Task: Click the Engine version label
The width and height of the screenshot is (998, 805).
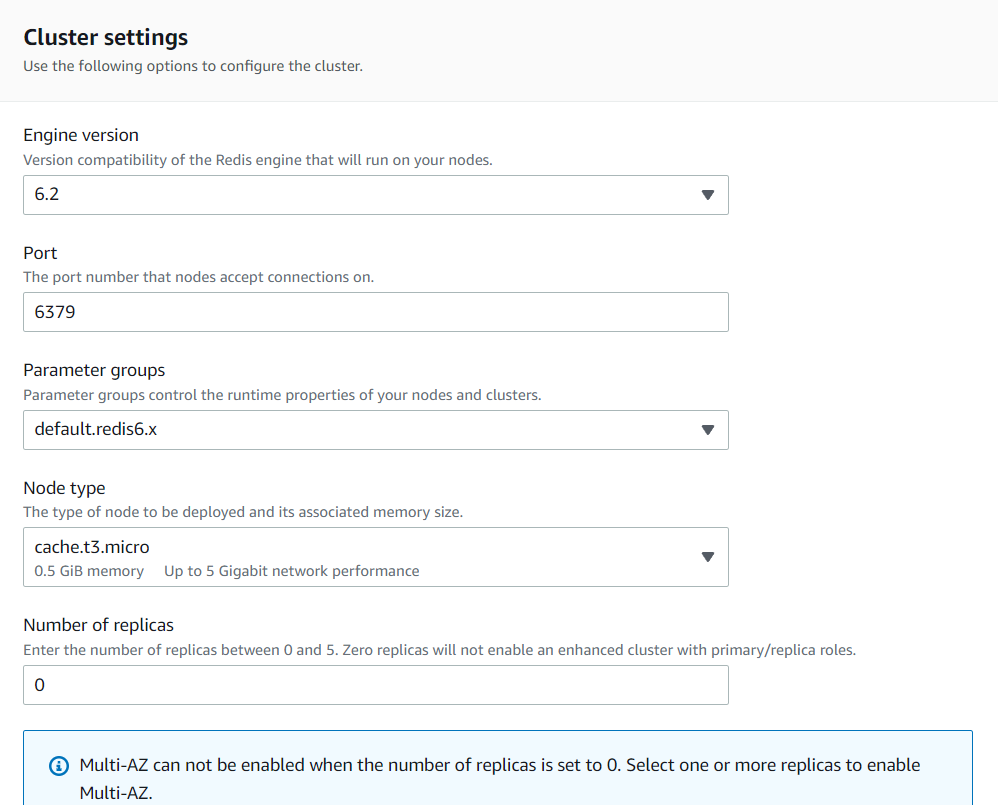Action: click(80, 134)
